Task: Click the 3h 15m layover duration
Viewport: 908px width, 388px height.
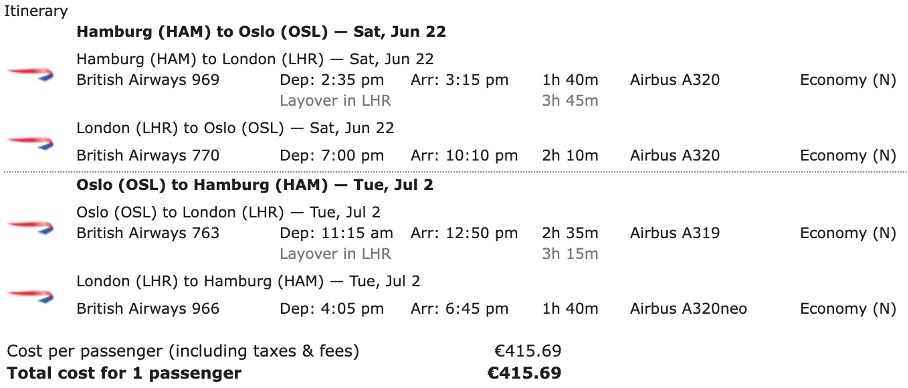Action: pos(570,254)
